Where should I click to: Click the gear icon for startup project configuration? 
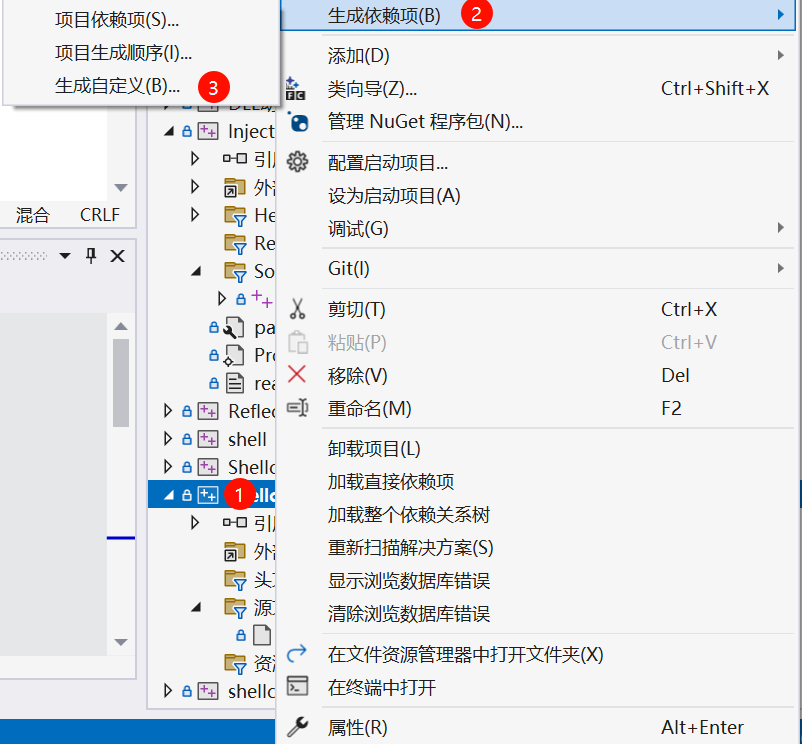coord(297,162)
